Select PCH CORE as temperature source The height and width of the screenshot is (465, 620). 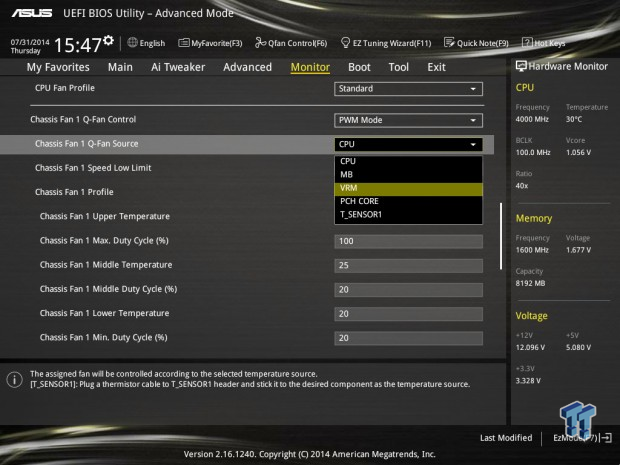pos(408,201)
